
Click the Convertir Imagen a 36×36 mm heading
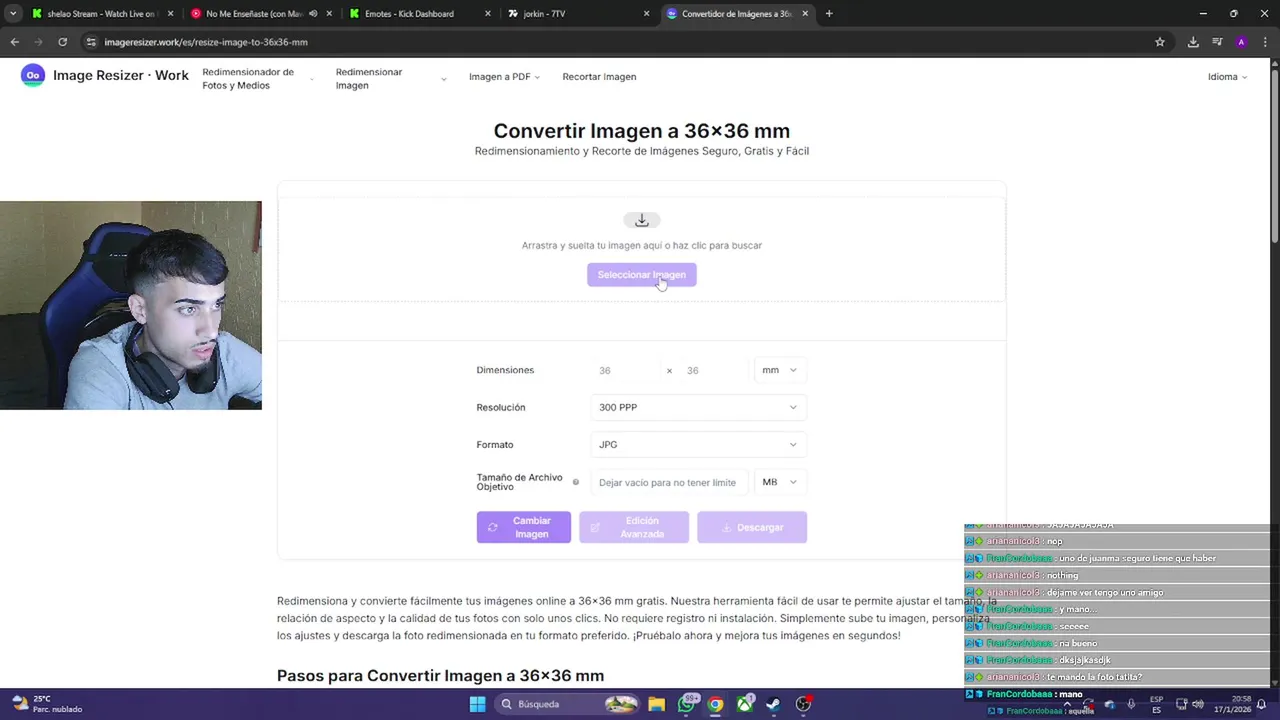[x=642, y=131]
